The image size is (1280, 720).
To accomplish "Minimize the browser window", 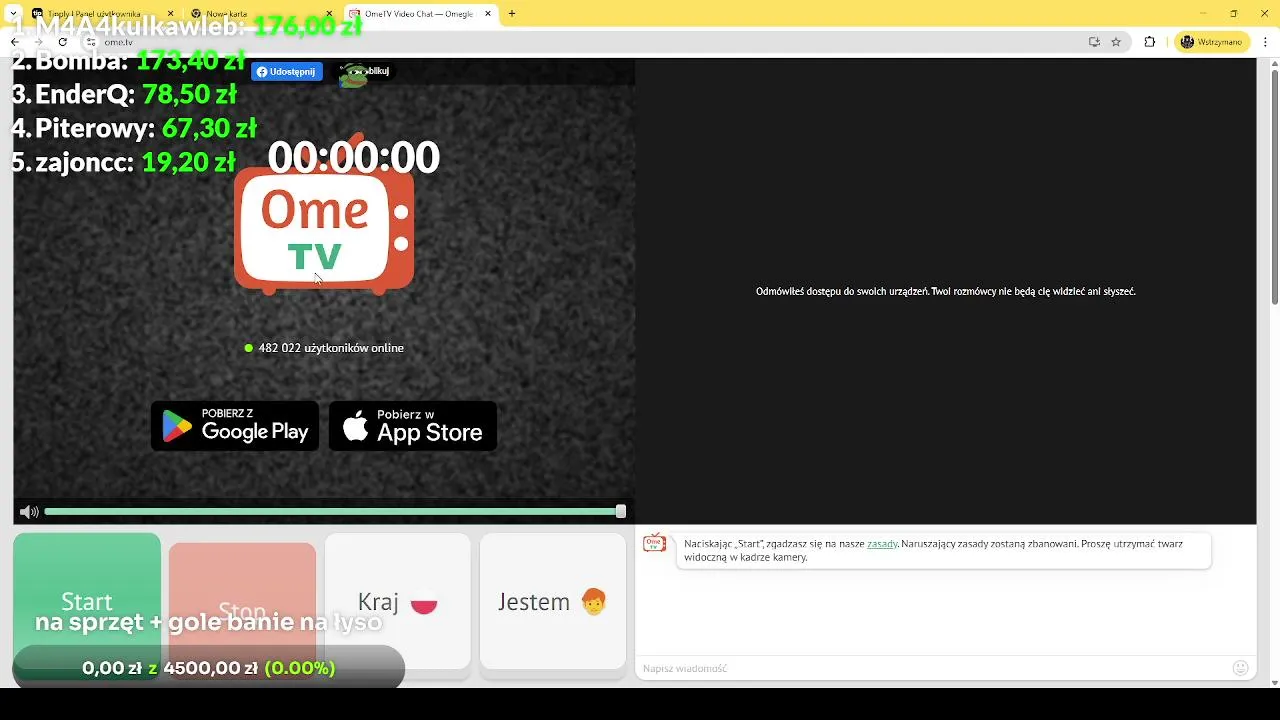I will [x=1202, y=14].
